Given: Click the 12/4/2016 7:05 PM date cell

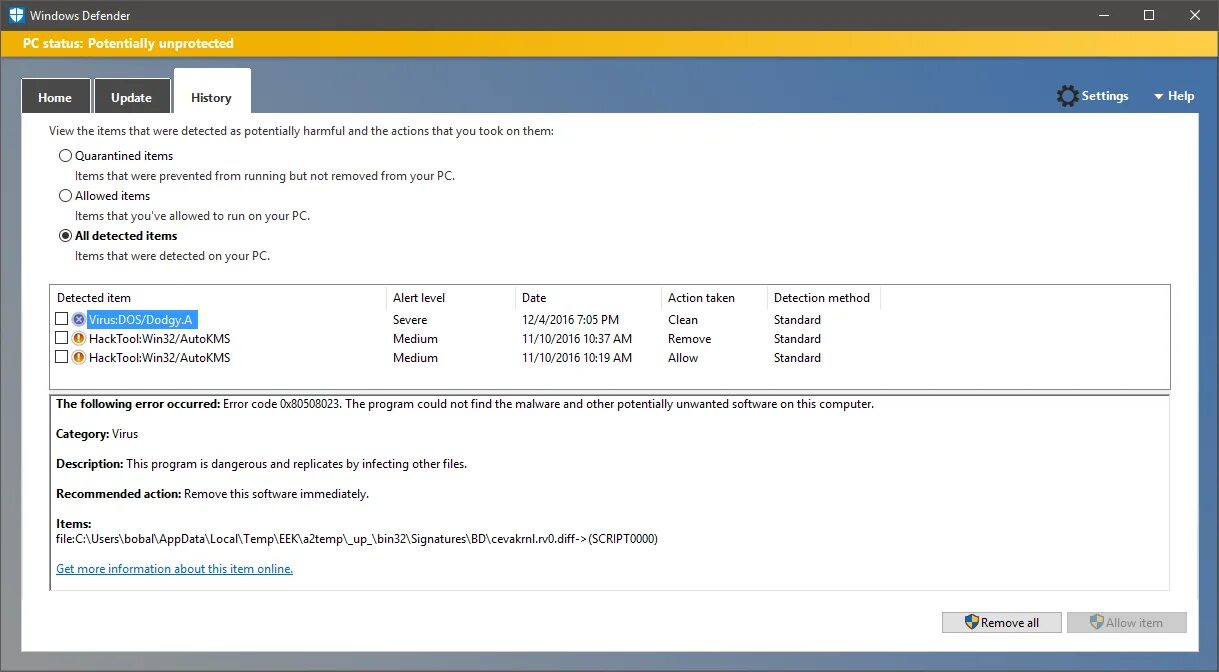Looking at the screenshot, I should click(x=570, y=320).
